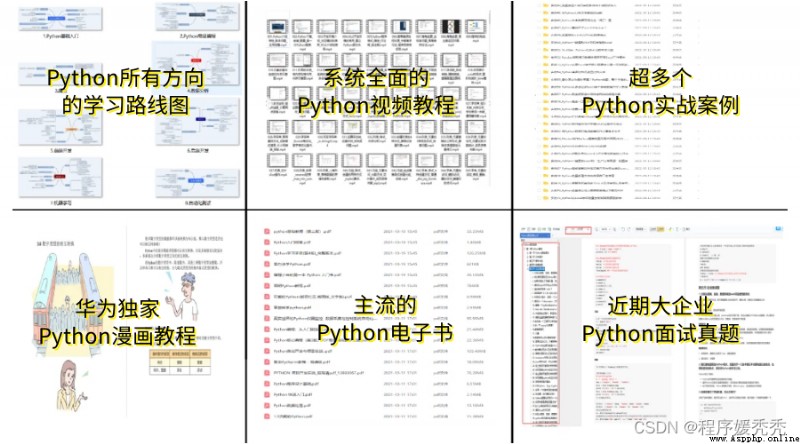Open mind map numbered 9 with blue node
The height and width of the screenshot is (444, 800).
click(x=197, y=182)
